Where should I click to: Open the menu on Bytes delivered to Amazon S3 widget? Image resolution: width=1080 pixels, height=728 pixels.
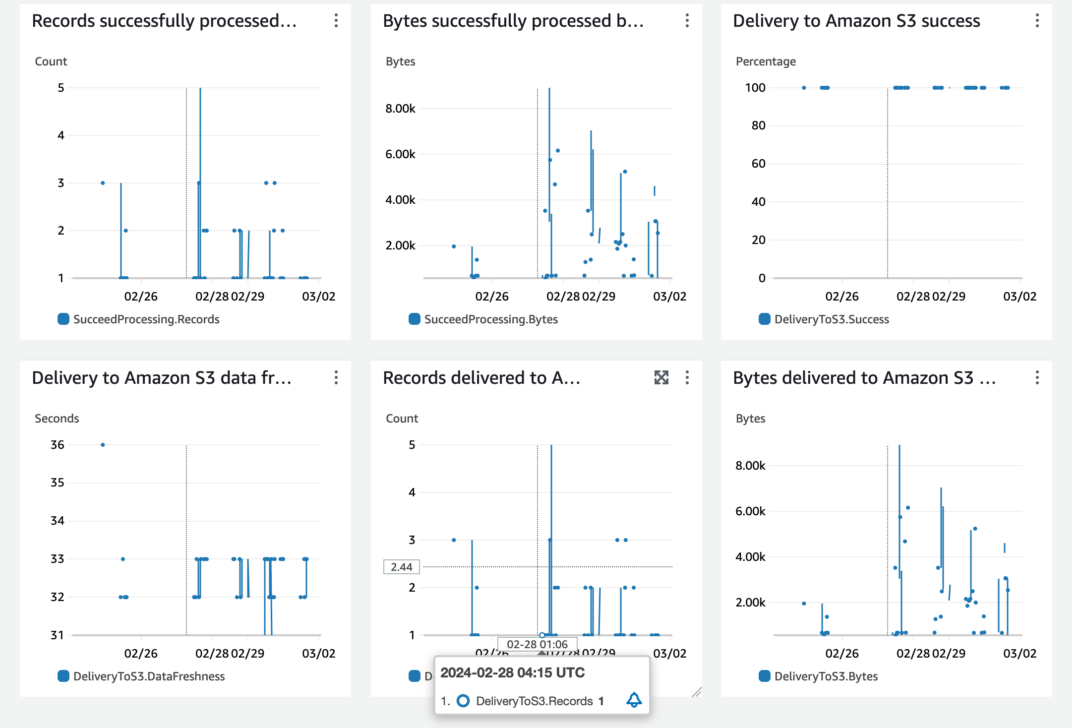point(1038,378)
